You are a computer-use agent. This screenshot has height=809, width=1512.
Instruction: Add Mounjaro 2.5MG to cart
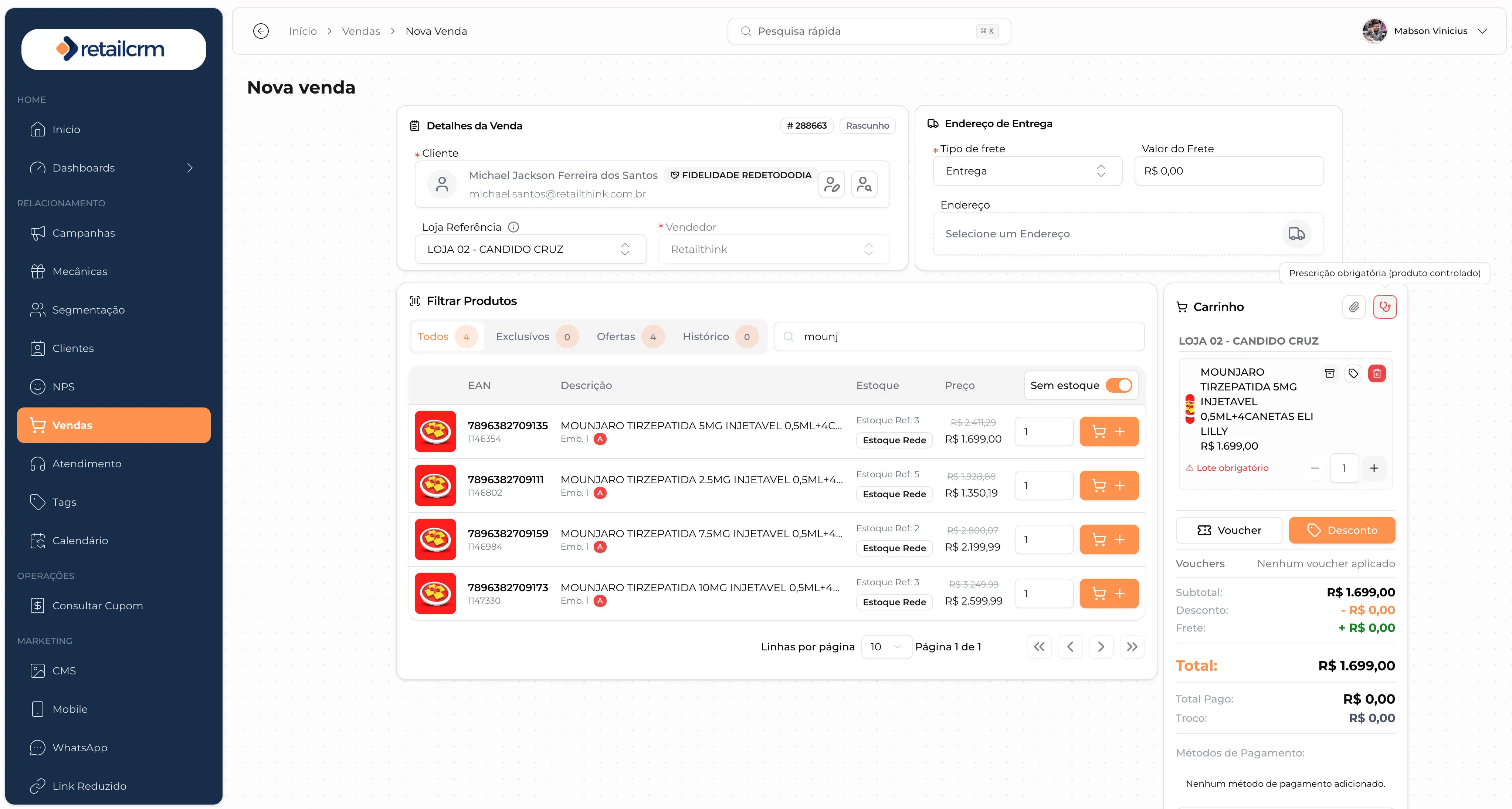[1109, 485]
